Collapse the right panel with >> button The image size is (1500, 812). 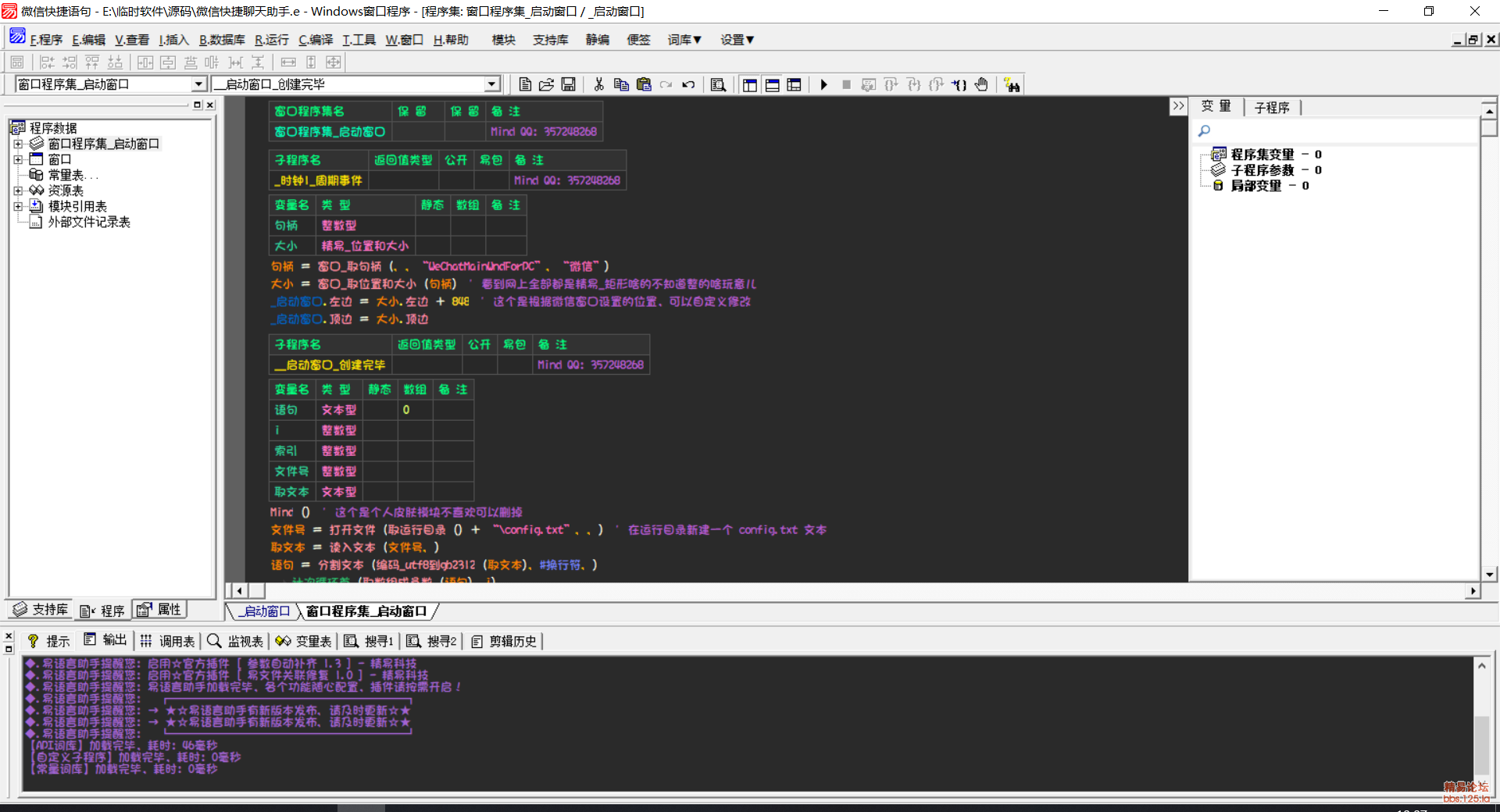[1178, 106]
